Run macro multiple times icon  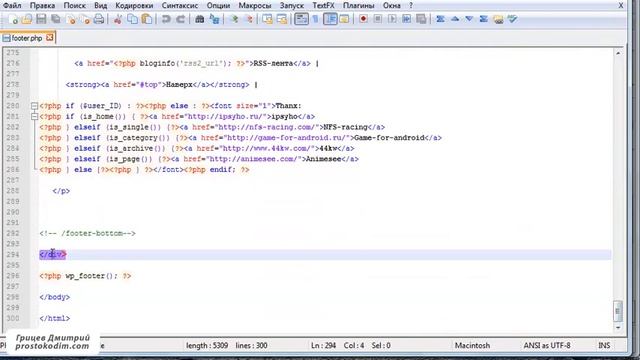[x=407, y=19]
